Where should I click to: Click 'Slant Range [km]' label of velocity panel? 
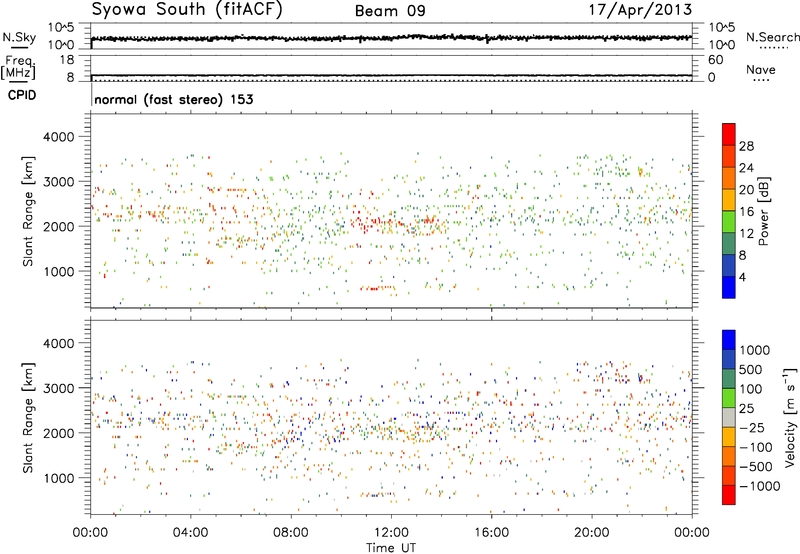[x=28, y=418]
